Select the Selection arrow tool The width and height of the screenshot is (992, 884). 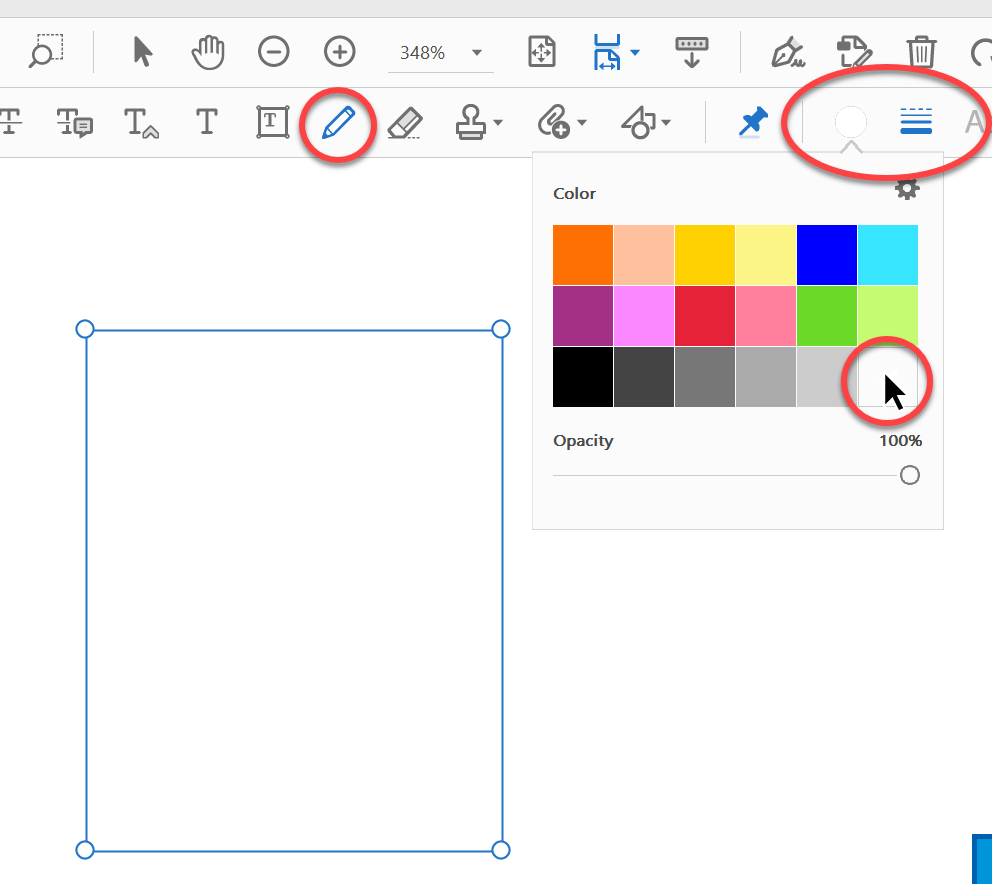(x=141, y=51)
